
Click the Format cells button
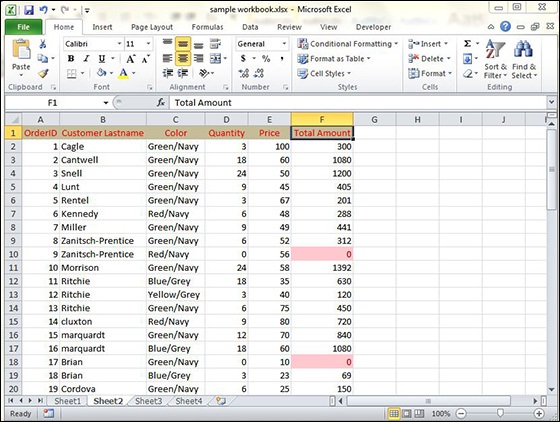[x=430, y=74]
